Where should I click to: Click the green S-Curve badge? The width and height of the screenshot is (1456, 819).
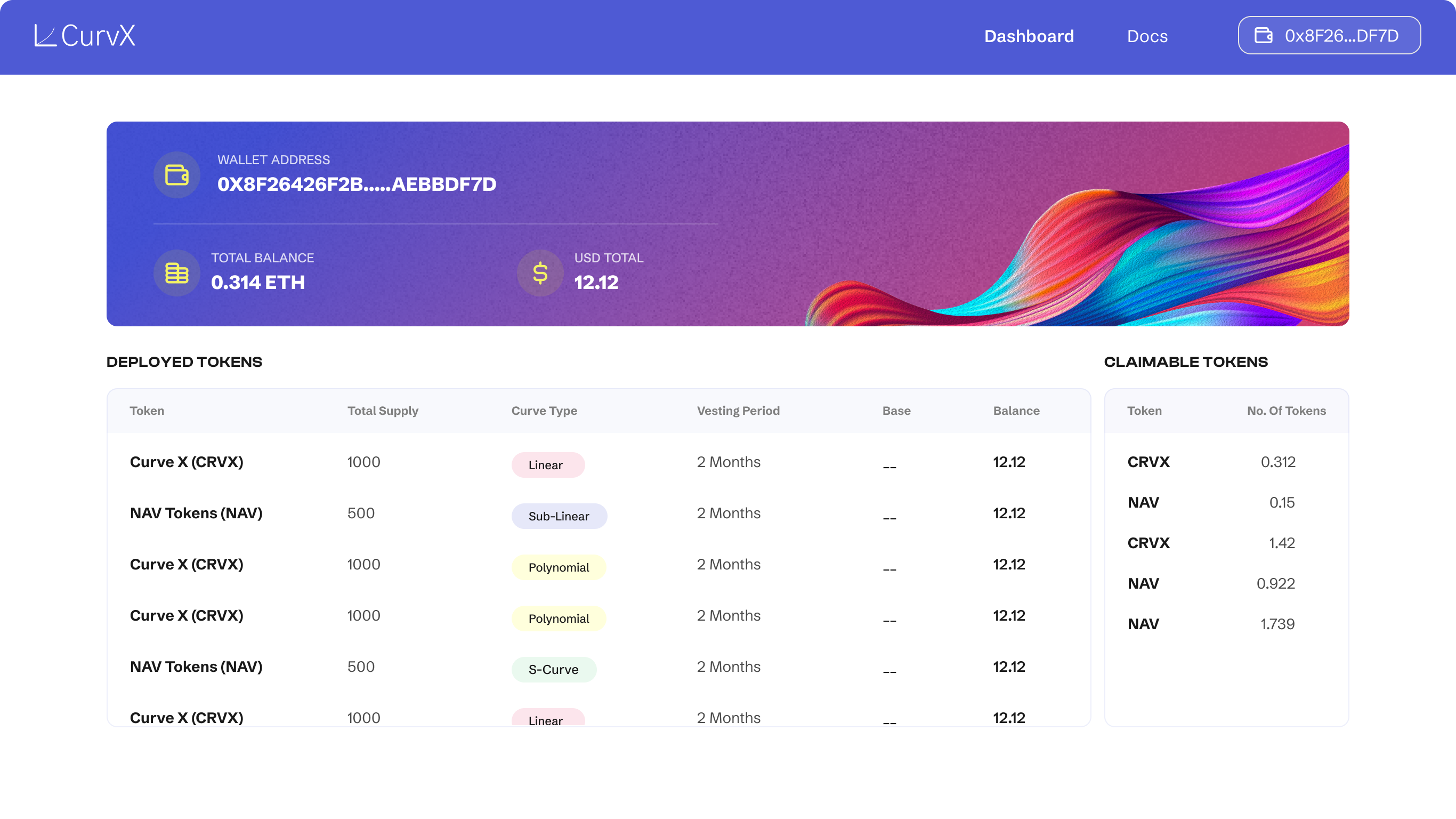(x=553, y=669)
